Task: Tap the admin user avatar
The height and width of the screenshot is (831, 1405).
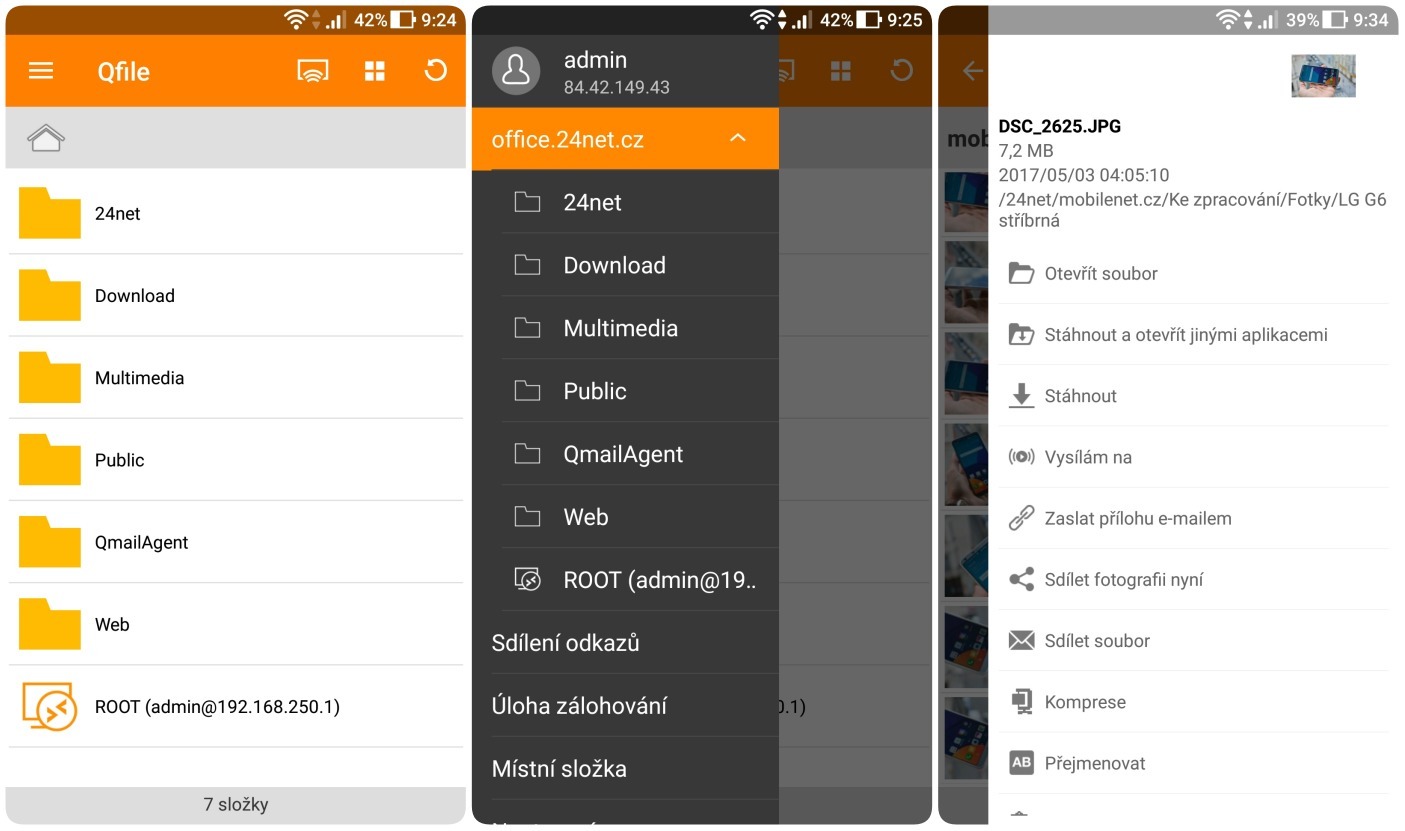Action: pos(516,71)
